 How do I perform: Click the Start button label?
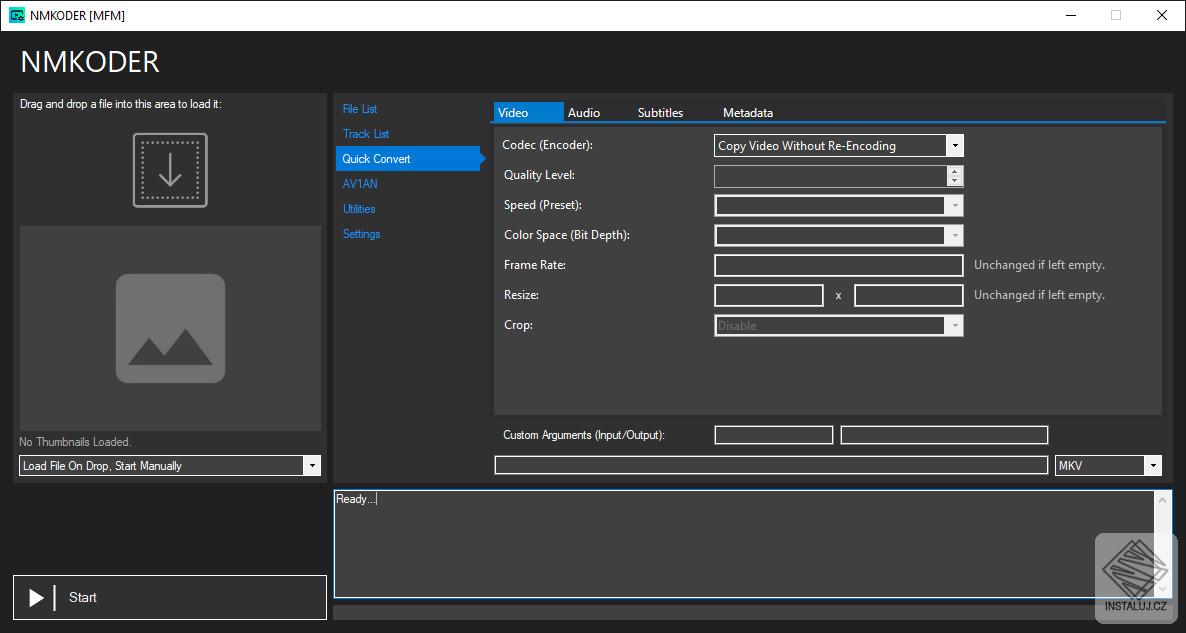[82, 597]
